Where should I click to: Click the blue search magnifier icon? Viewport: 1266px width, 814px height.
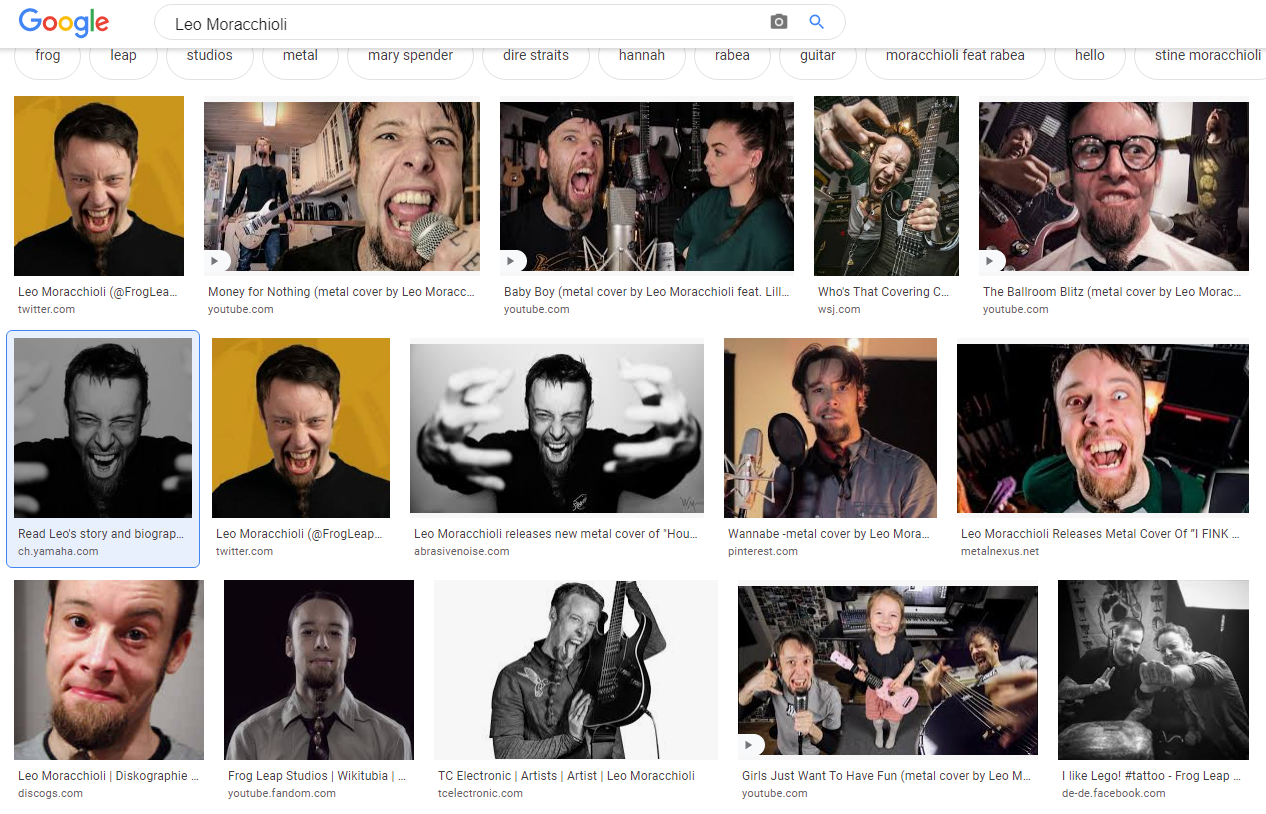pyautogui.click(x=817, y=22)
